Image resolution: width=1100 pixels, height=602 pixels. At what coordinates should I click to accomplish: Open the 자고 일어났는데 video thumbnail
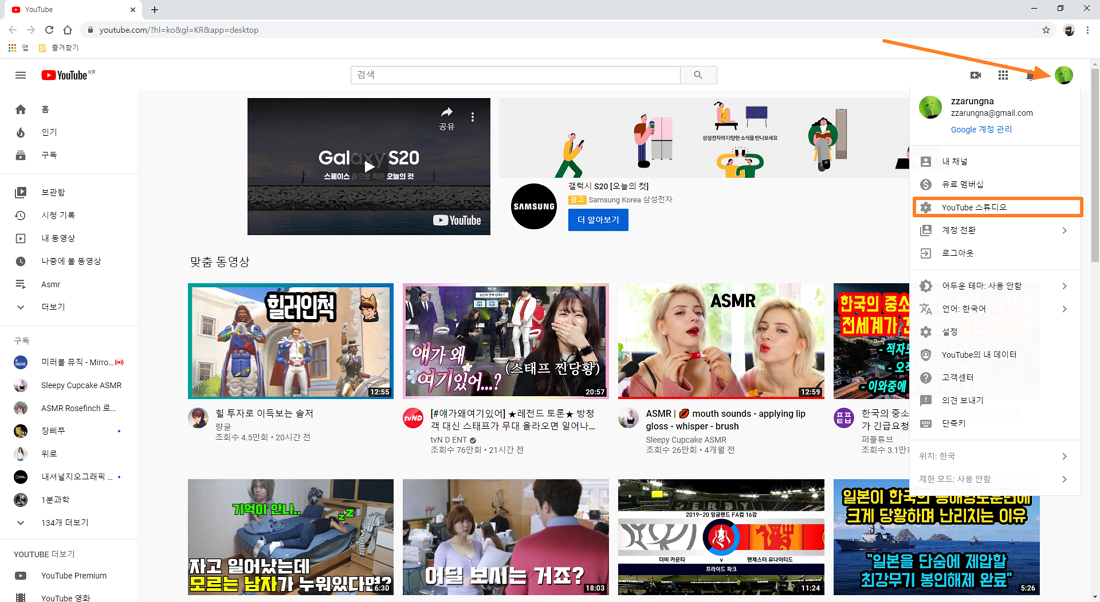pyautogui.click(x=290, y=537)
